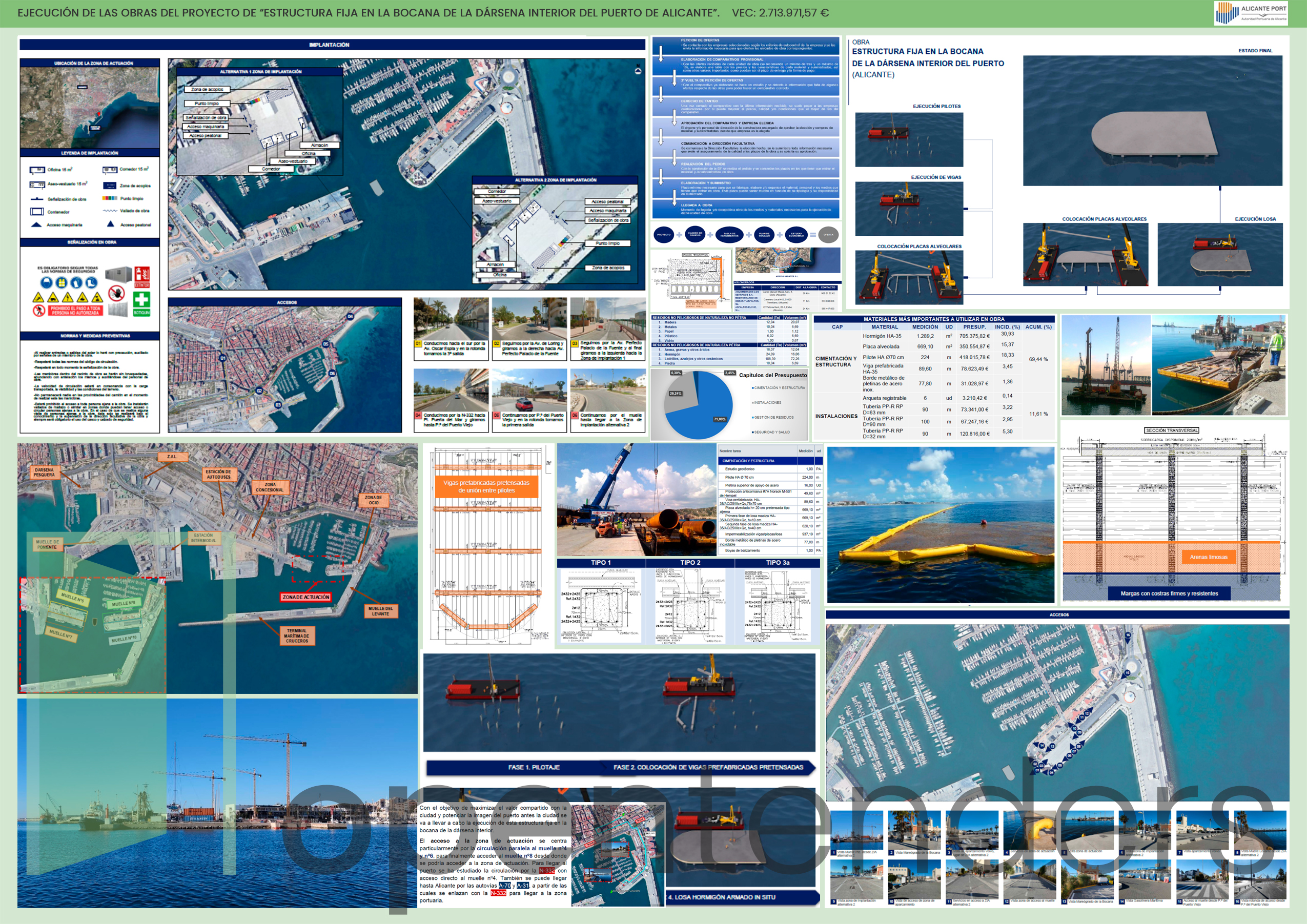
Task: Click the Zona de acopios legend icon
Action: click(110, 186)
